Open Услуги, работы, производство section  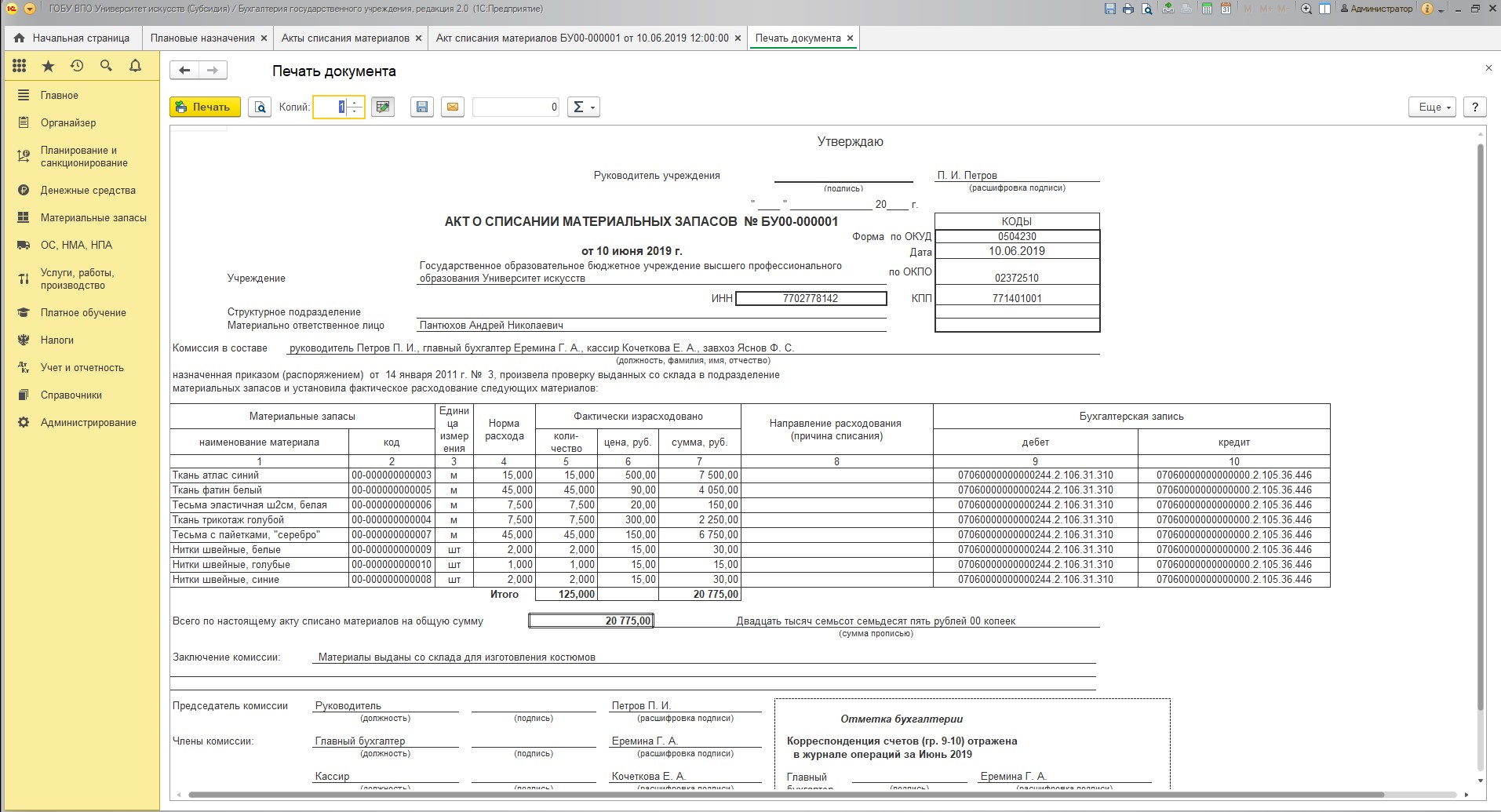coord(82,279)
